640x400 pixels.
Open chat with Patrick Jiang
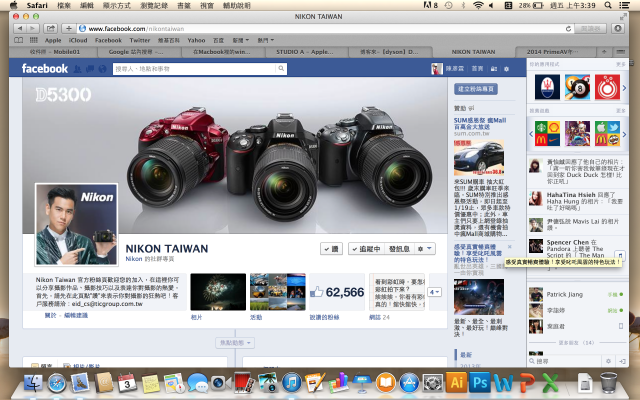(578, 294)
